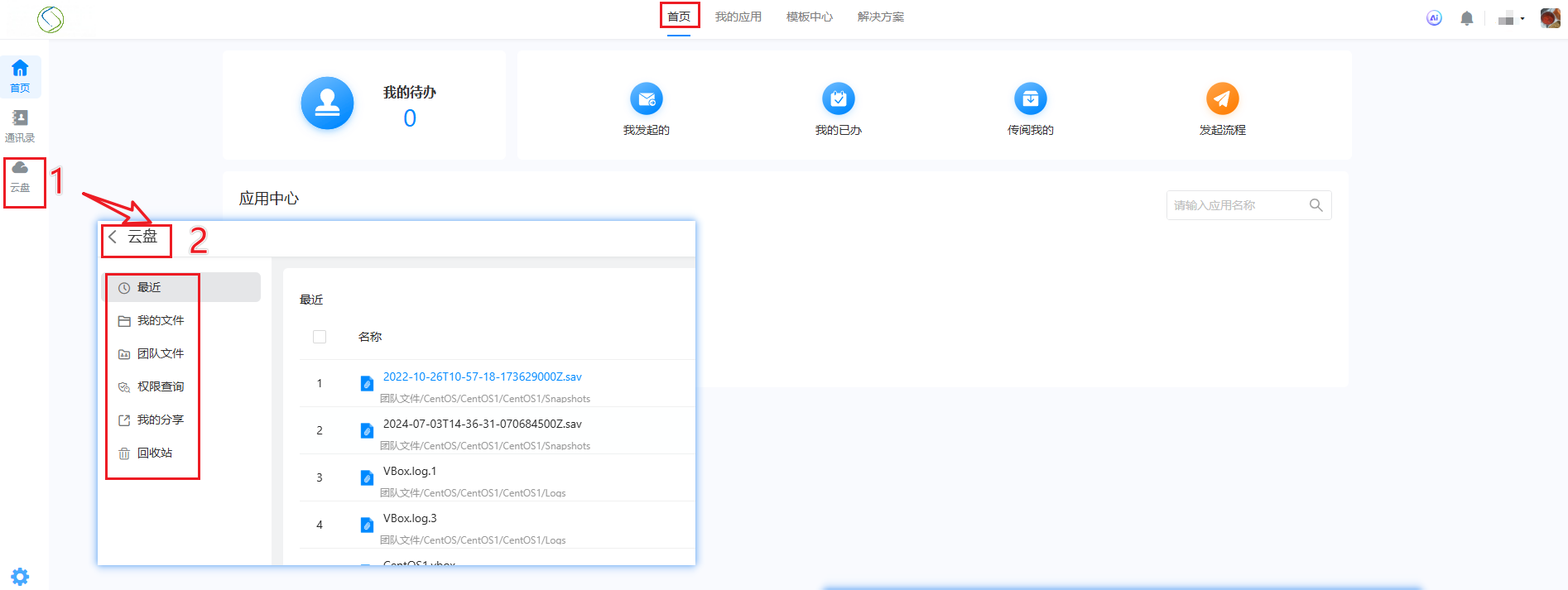Open the VBox.log.1 file
Viewport: 1568px width, 590px height.
409,471
